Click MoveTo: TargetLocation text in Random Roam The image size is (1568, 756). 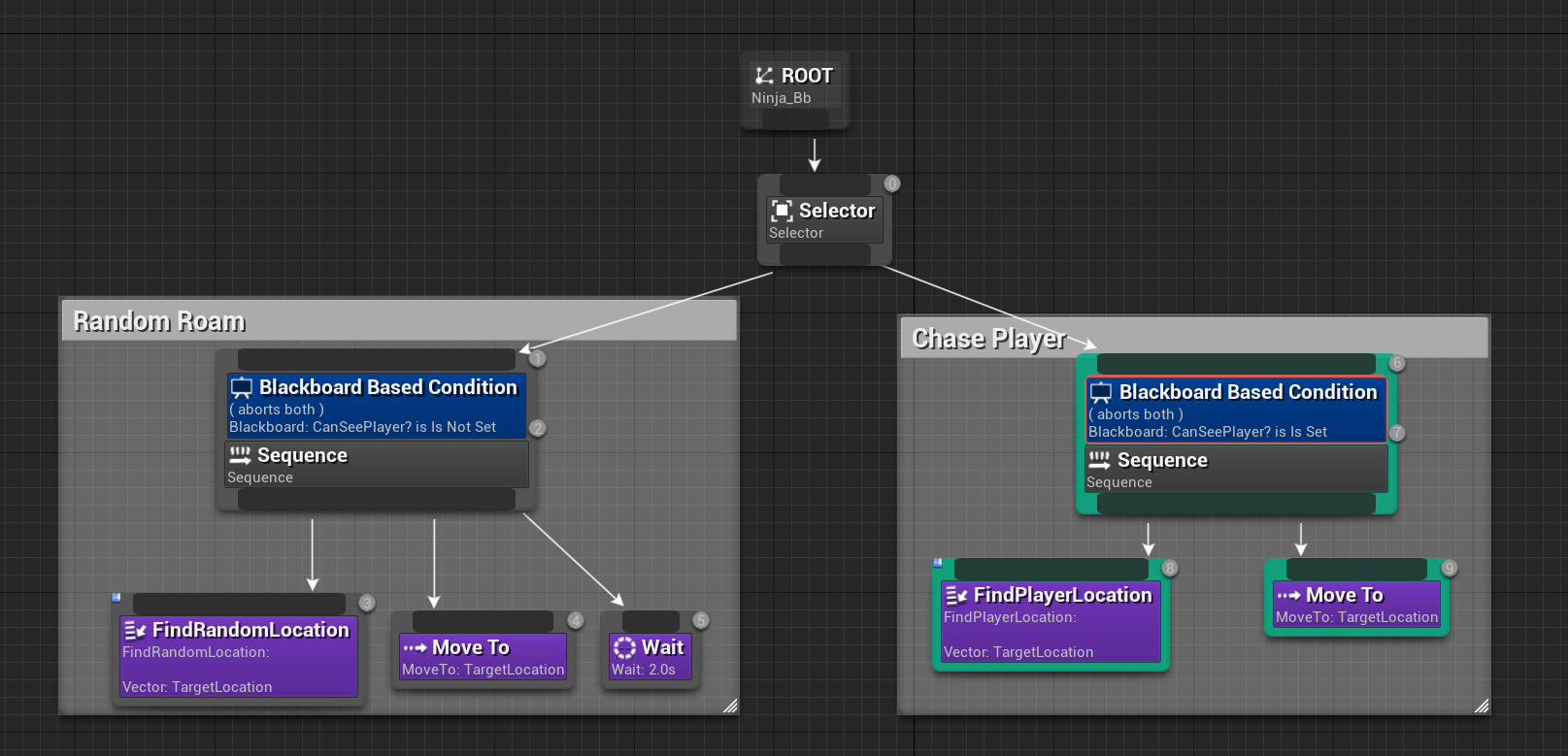[x=483, y=670]
